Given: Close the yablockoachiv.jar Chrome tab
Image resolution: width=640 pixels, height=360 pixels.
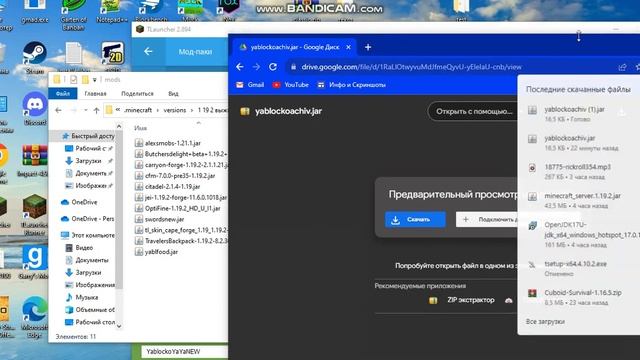Looking at the screenshot, I should (348, 47).
